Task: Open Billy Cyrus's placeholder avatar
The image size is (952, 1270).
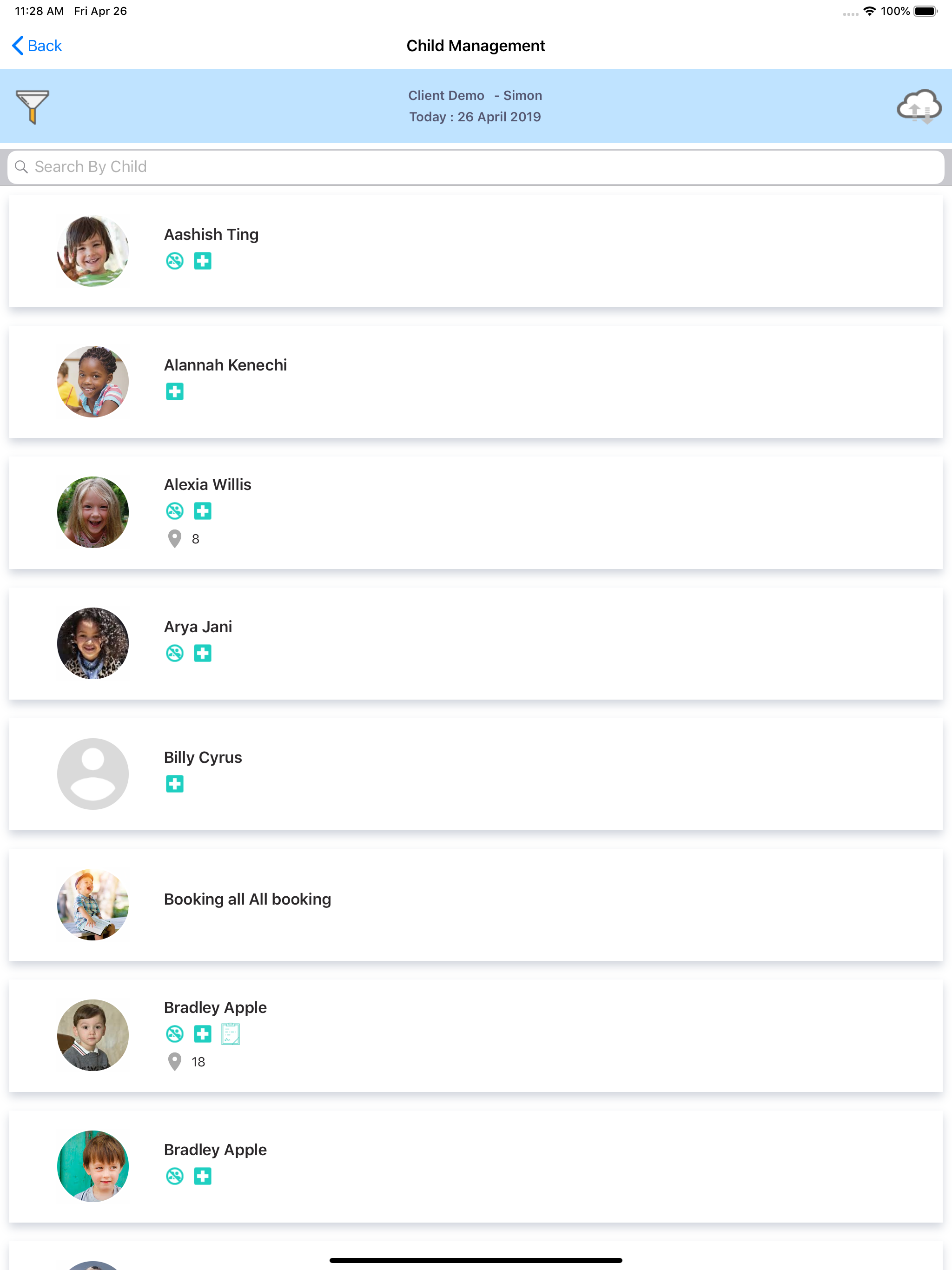Action: pyautogui.click(x=93, y=774)
